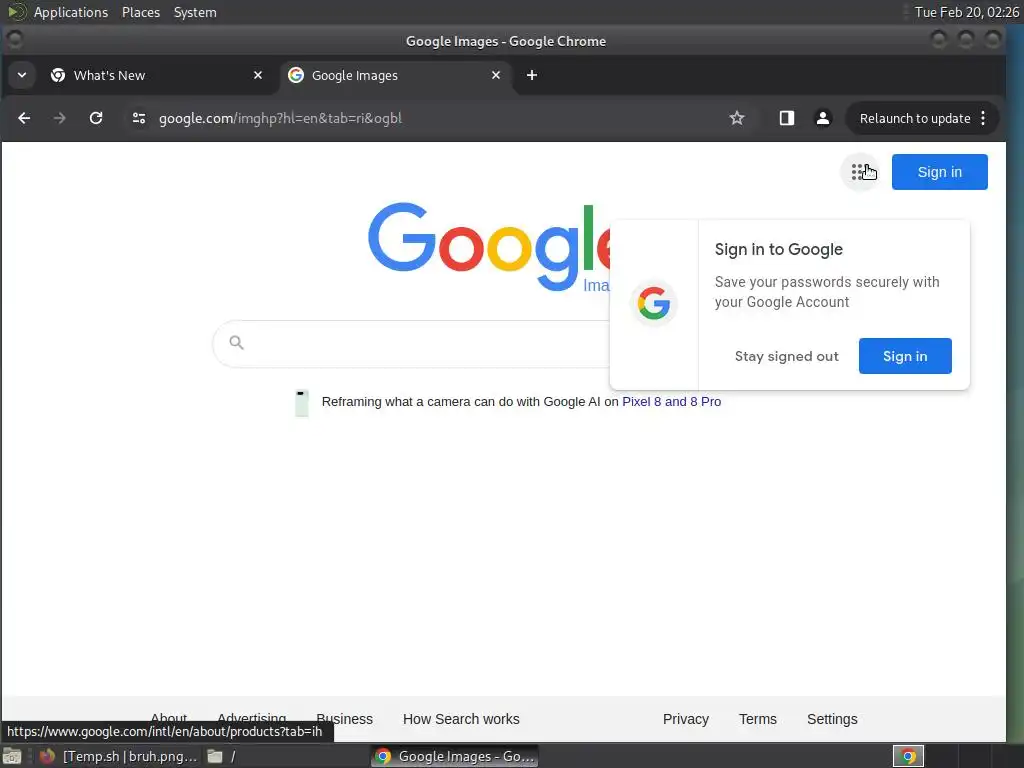Click the browser forward arrow
Screen dimensions: 1024x768
59,118
